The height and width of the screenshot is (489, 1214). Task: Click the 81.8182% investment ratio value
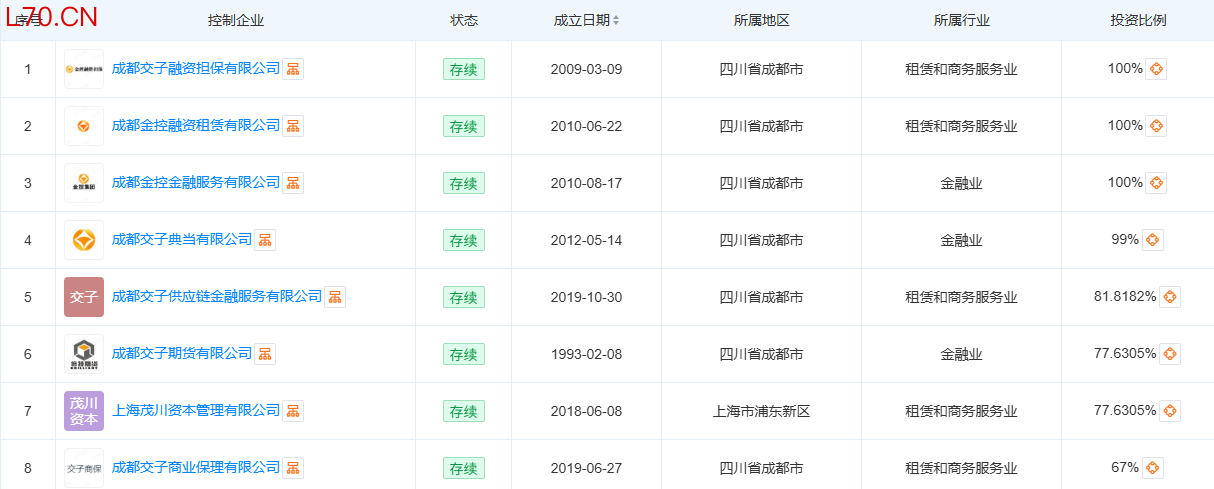coord(1125,297)
